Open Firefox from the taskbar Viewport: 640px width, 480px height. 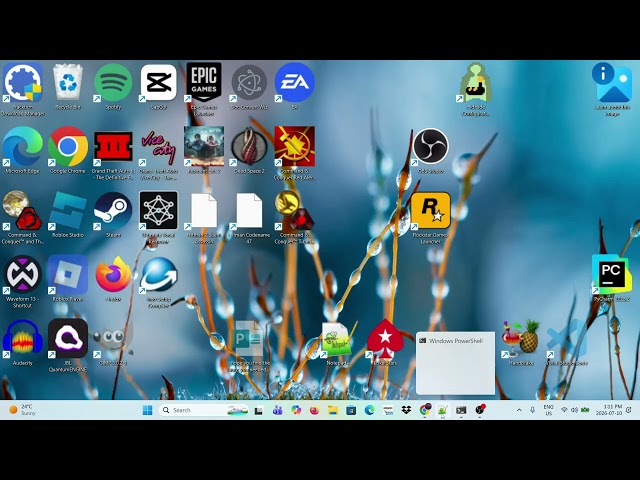tap(314, 410)
